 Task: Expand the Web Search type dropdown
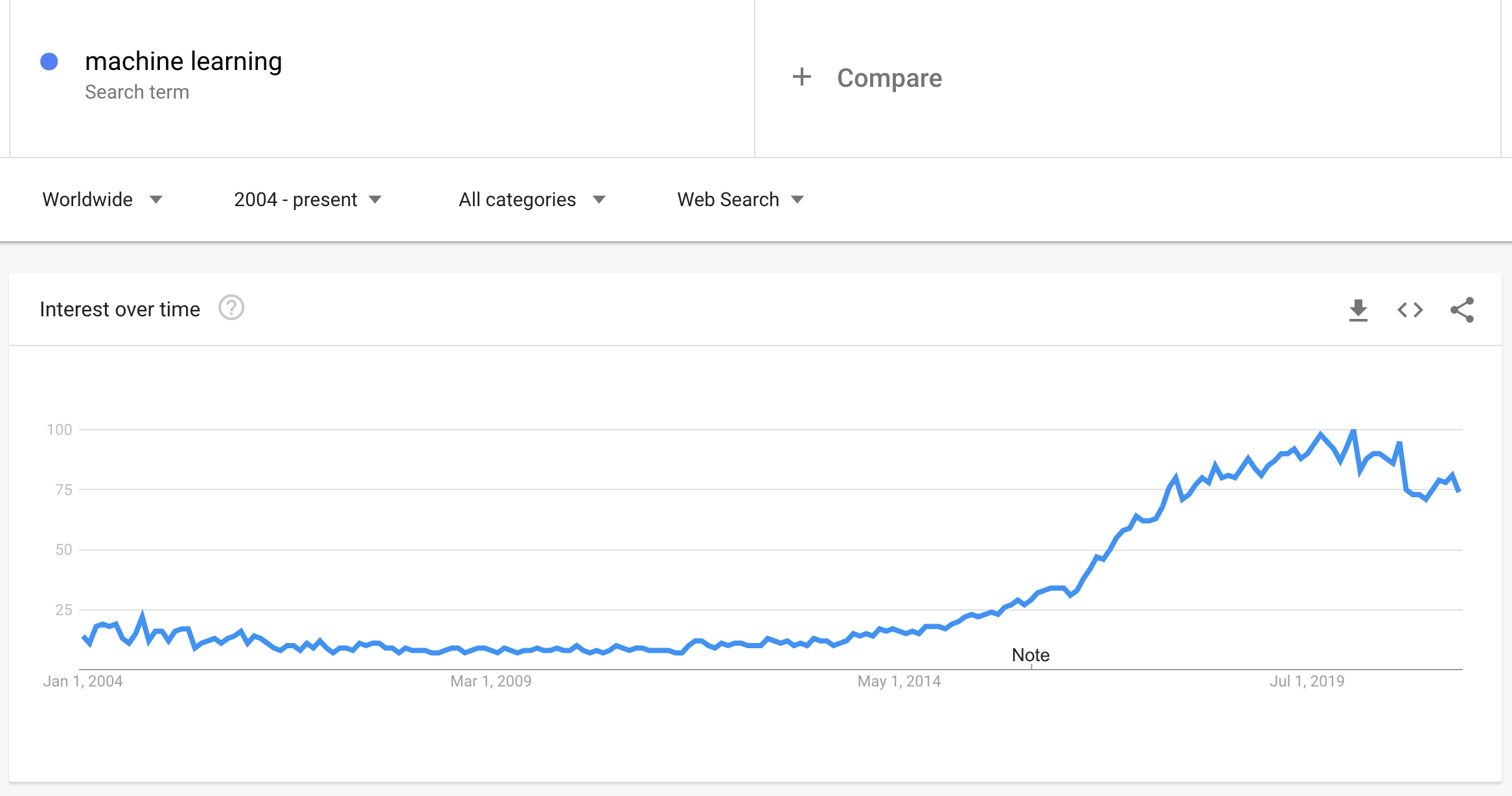[x=740, y=200]
